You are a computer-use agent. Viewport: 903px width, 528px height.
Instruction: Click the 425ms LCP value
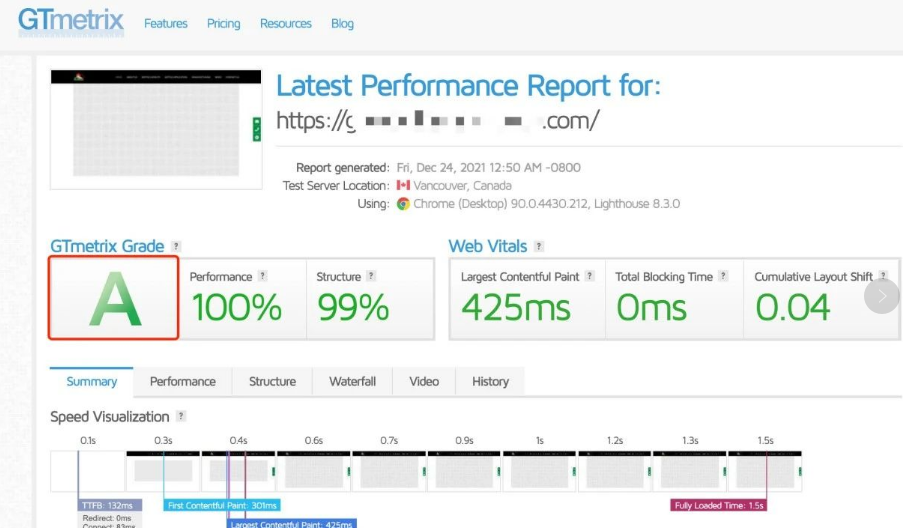(x=516, y=307)
